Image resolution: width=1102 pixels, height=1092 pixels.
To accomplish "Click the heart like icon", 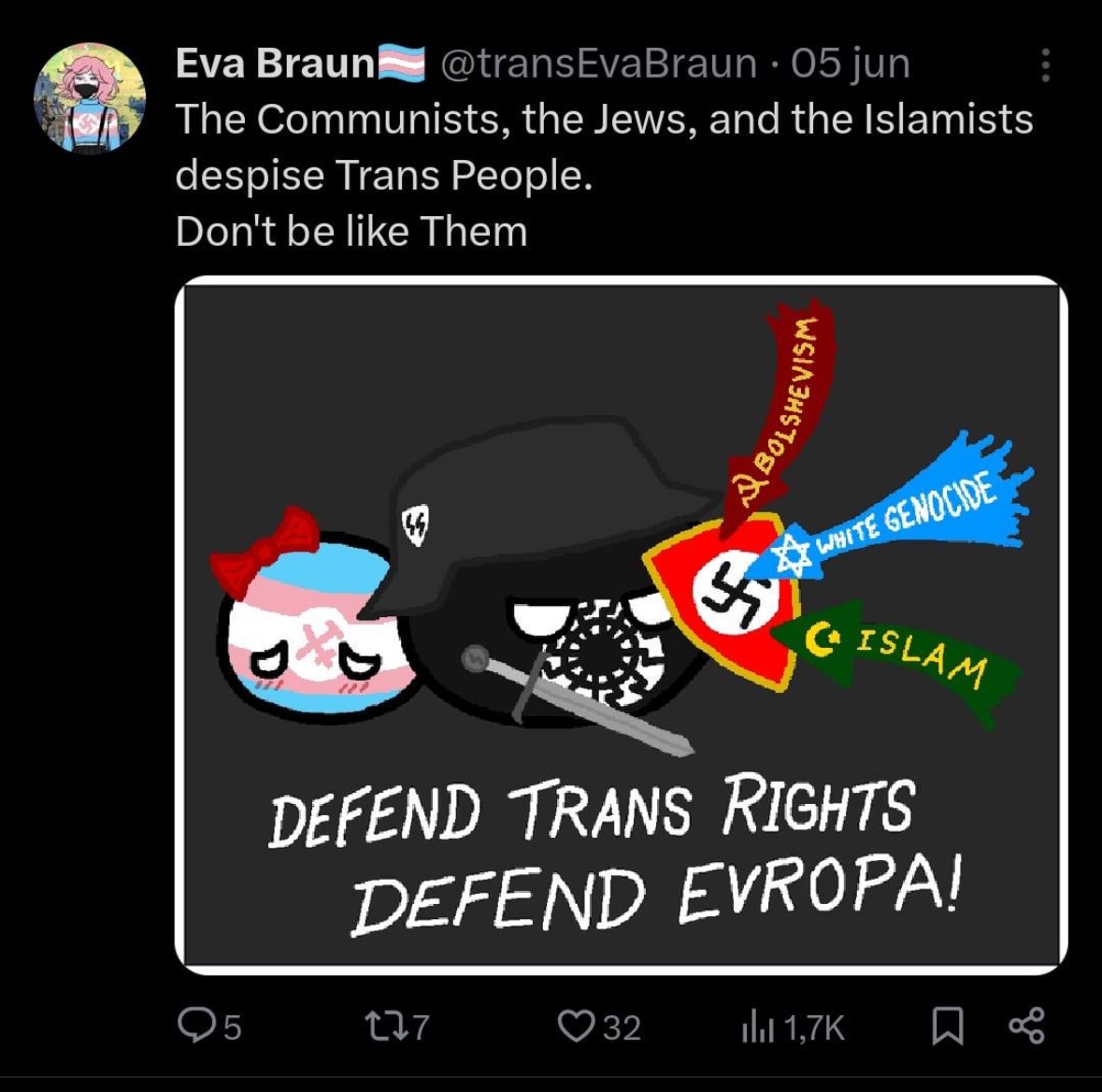I will [576, 1026].
